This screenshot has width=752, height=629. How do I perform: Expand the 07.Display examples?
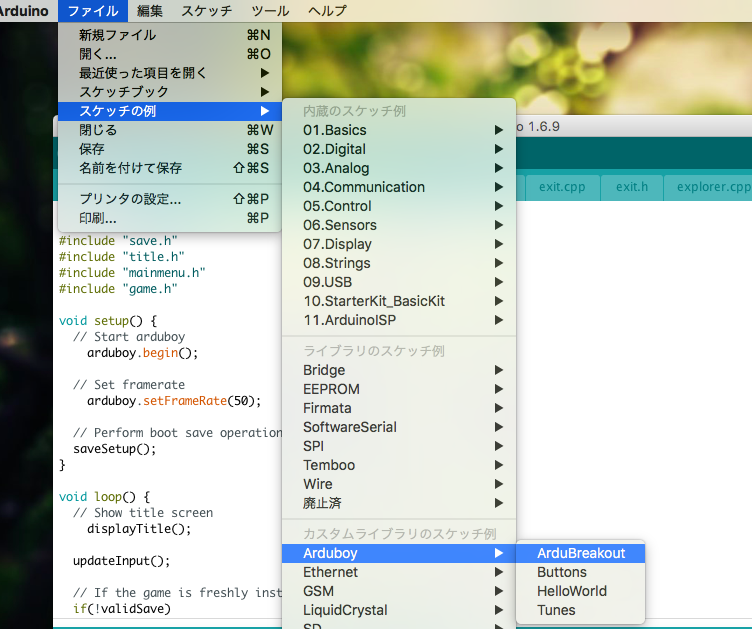tap(399, 244)
